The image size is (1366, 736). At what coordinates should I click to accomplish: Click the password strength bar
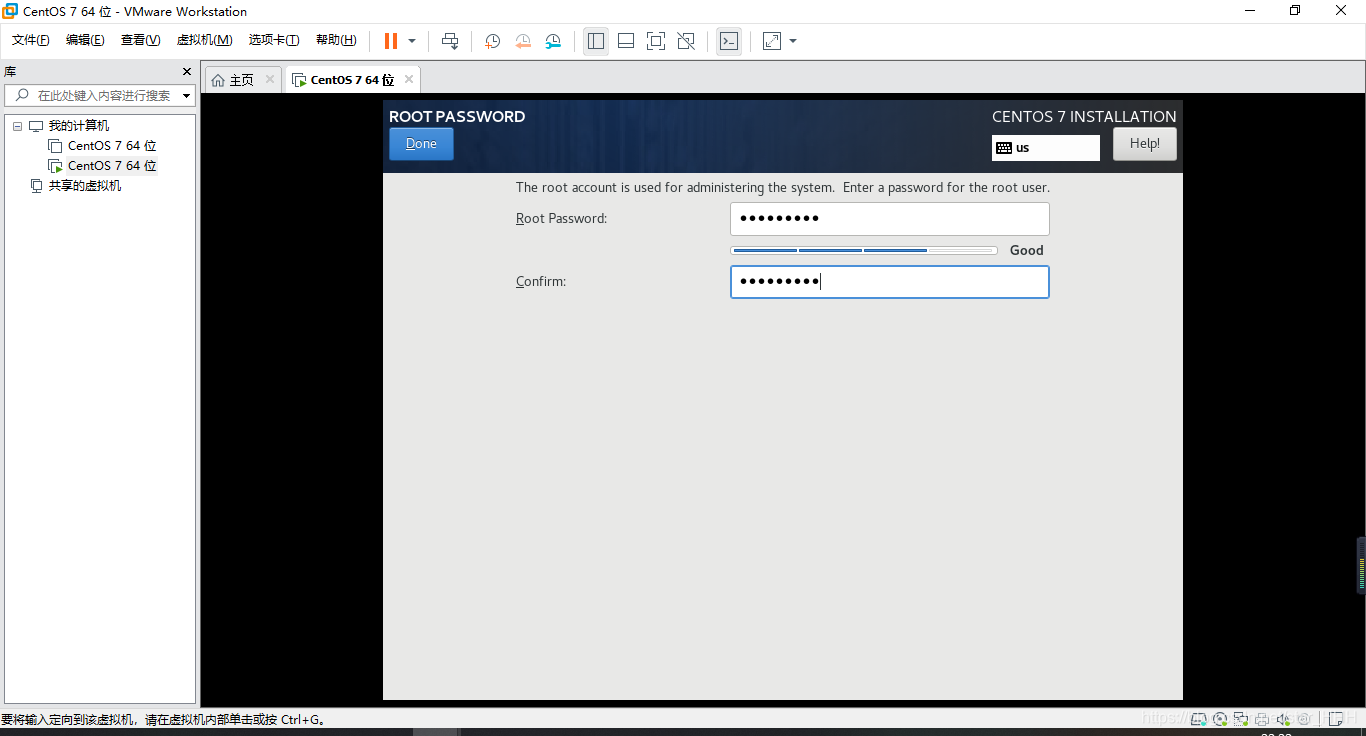[864, 250]
